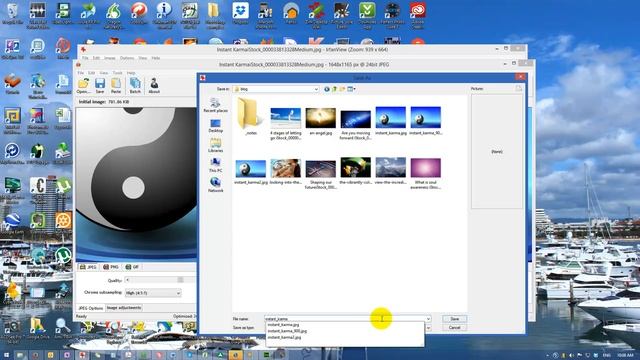Viewport: 640px width, 360px height.
Task: Toggle the Picture preview checkbox in Save dialog
Action: 518,89
